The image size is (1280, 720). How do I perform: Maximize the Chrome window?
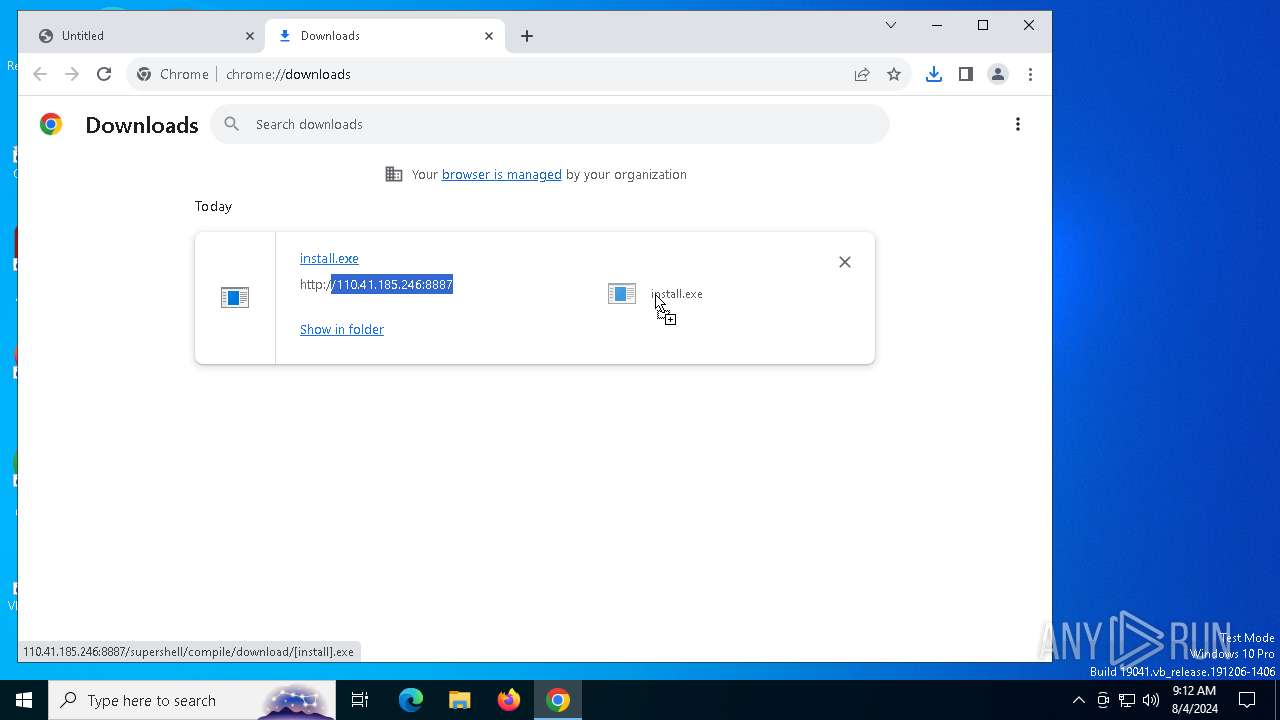click(983, 25)
